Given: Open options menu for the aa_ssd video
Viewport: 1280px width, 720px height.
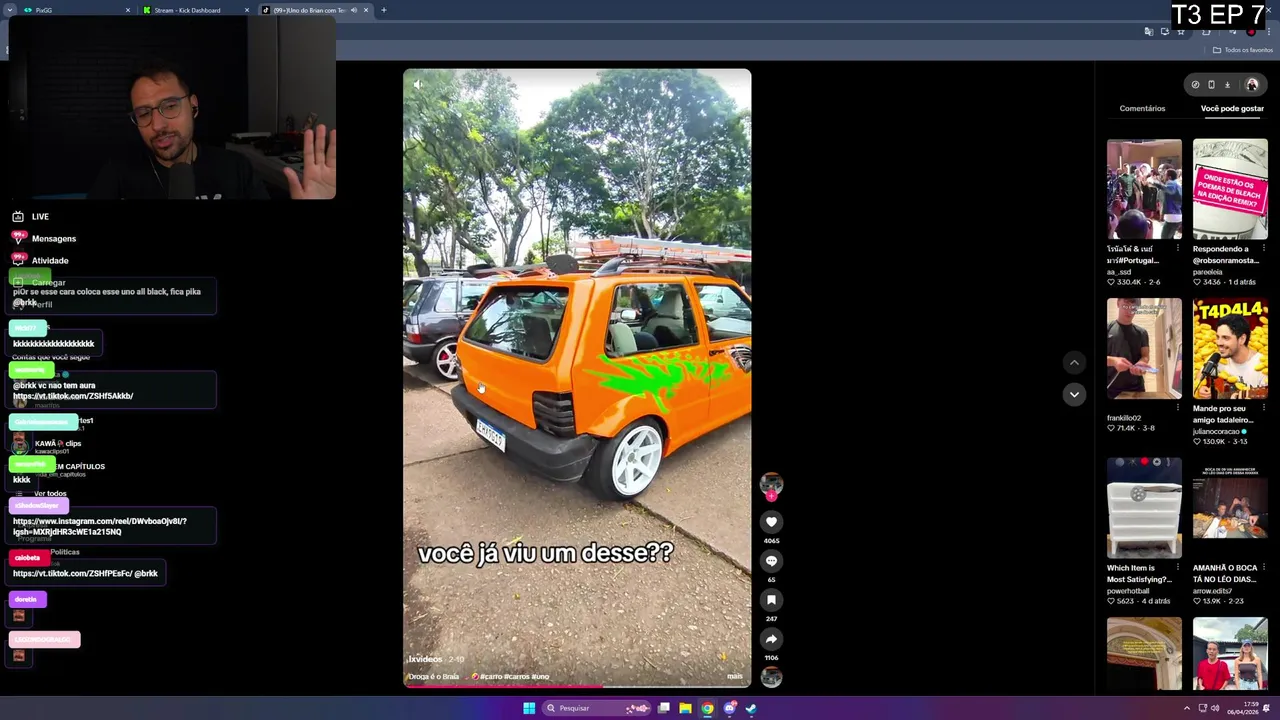Looking at the screenshot, I should coord(1178,248).
